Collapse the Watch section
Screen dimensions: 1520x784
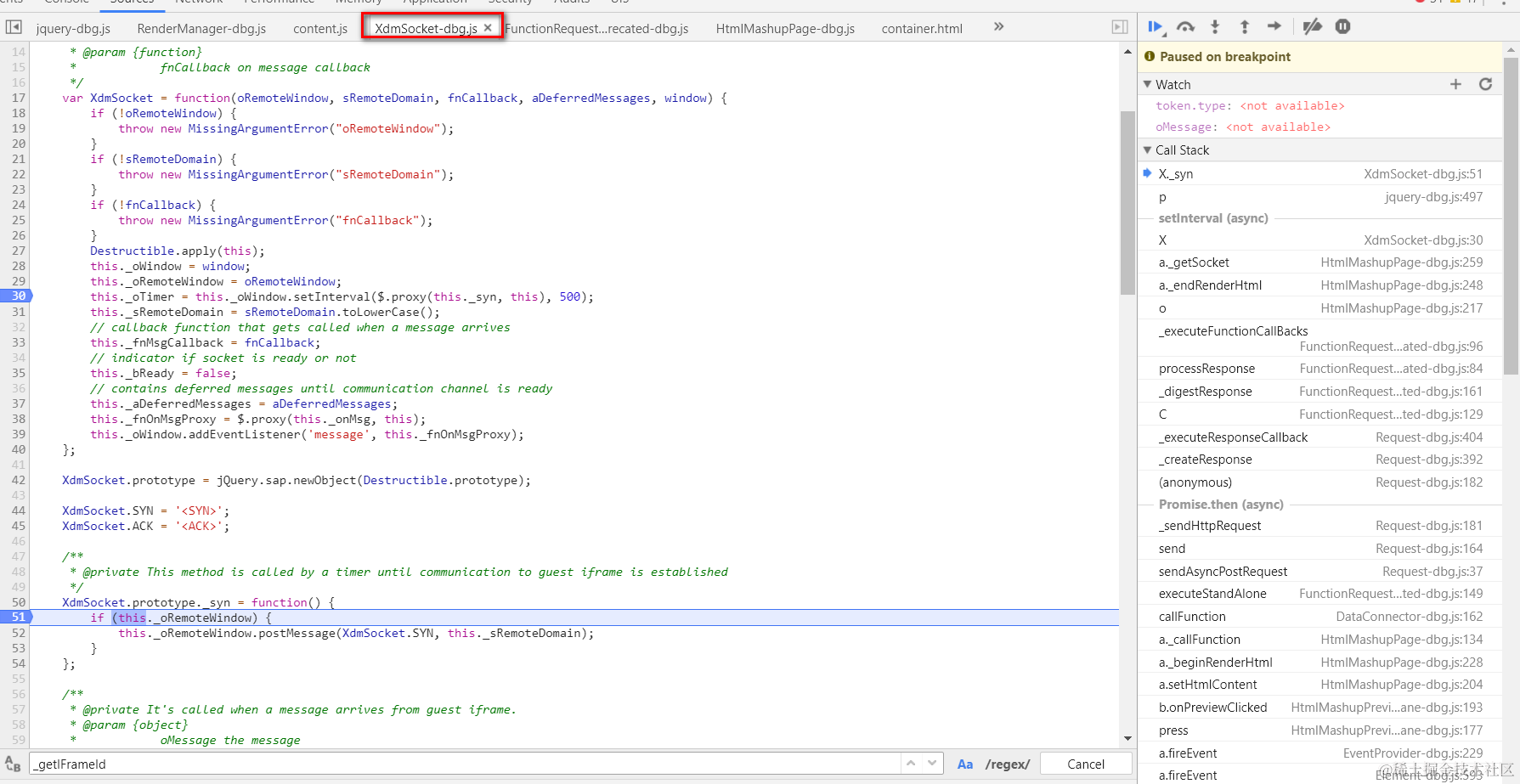[1148, 84]
